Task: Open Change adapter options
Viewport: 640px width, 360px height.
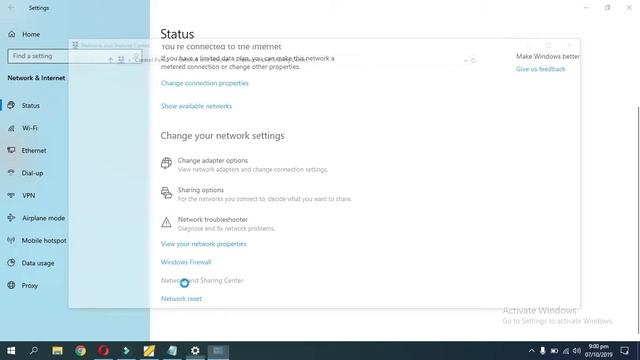Action: pos(213,160)
